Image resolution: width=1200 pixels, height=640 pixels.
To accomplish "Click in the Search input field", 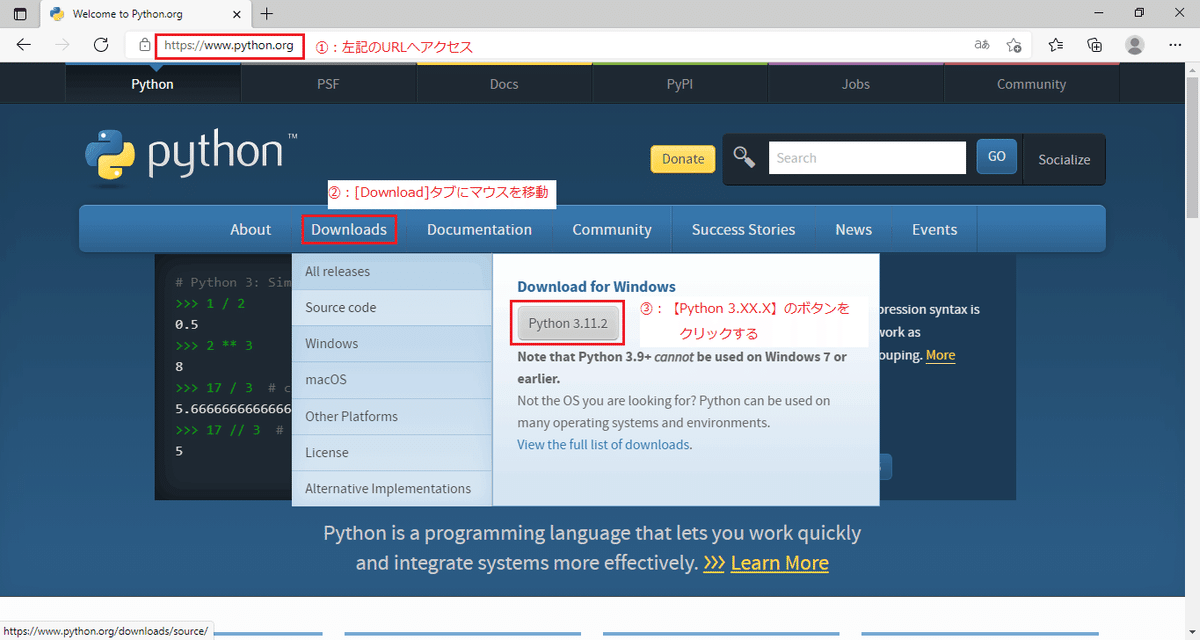I will (x=867, y=157).
